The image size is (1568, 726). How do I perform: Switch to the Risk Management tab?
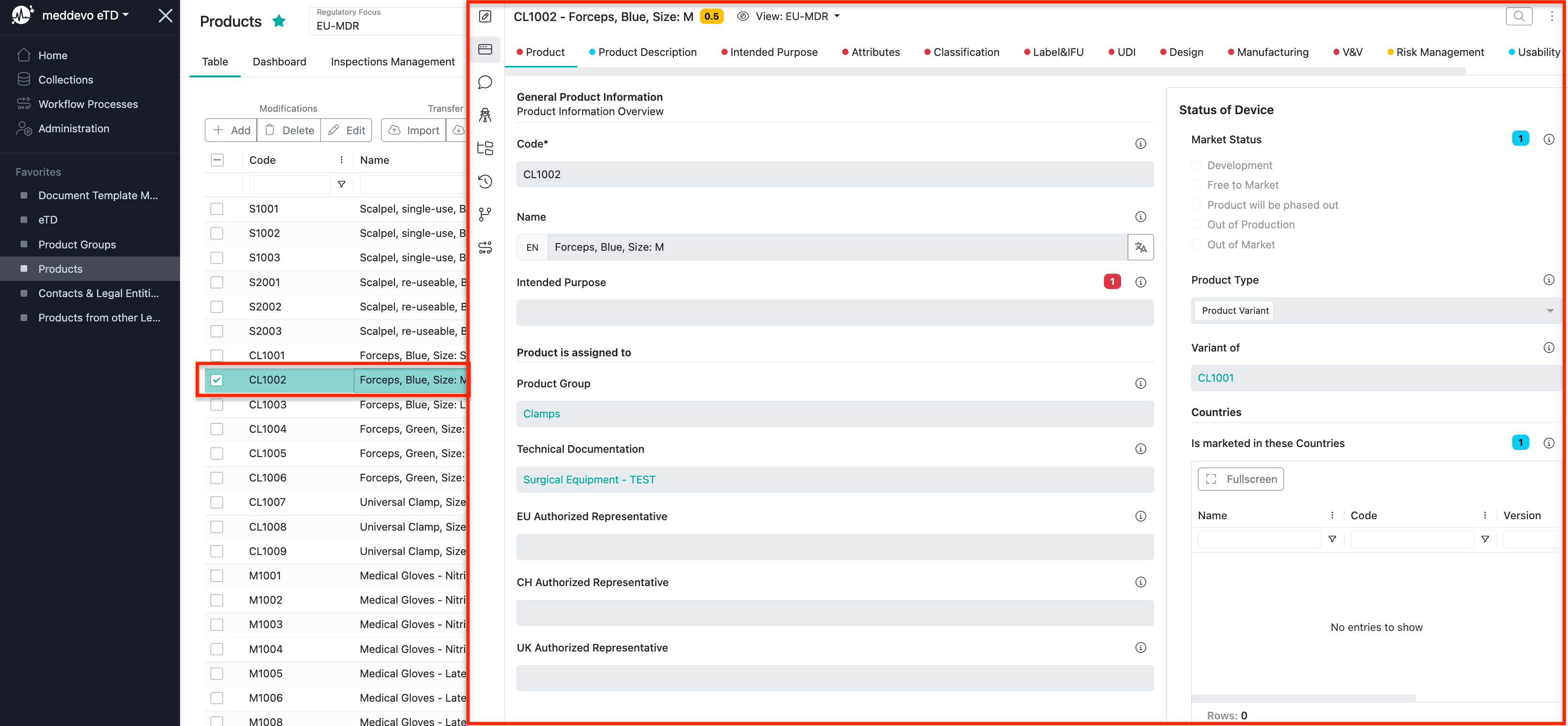[1435, 53]
